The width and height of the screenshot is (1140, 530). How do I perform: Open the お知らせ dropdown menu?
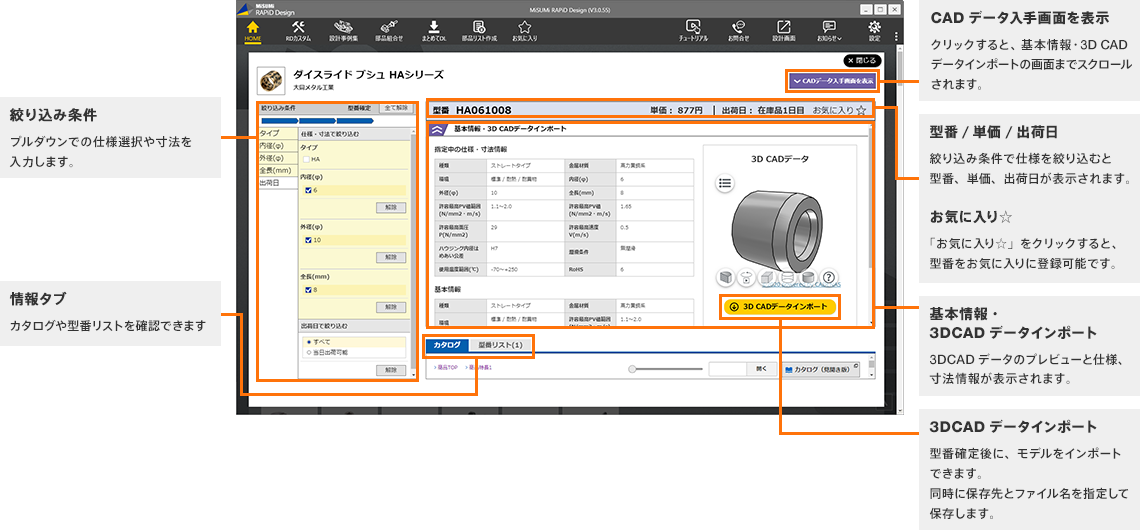(x=829, y=30)
